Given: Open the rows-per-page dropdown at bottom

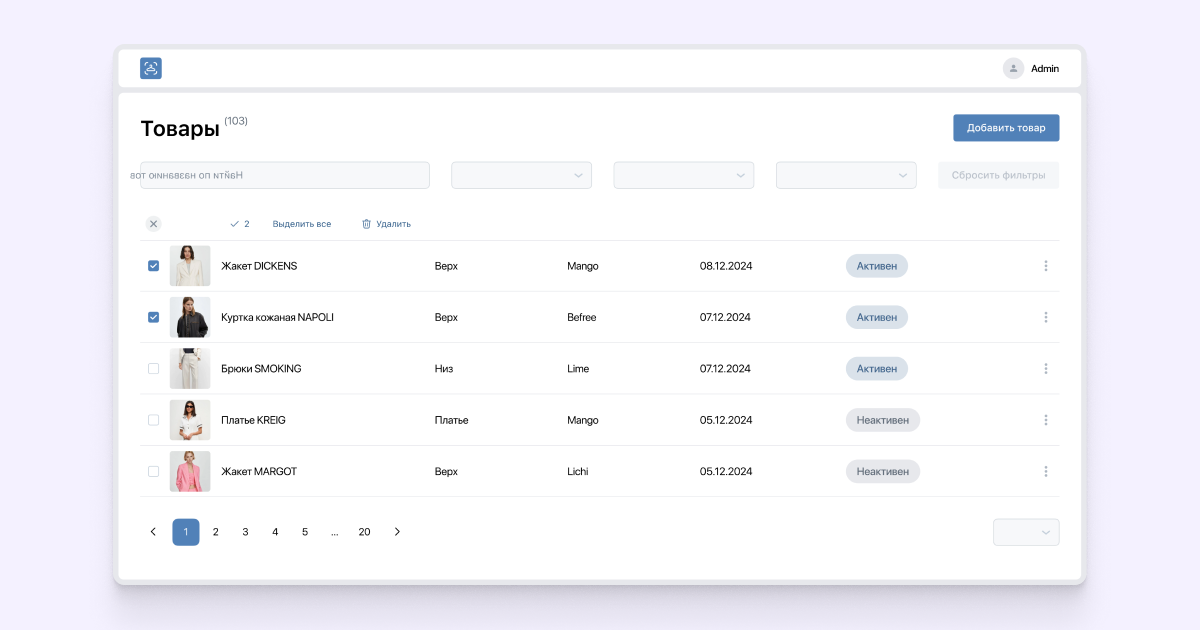Looking at the screenshot, I should coord(1026,532).
